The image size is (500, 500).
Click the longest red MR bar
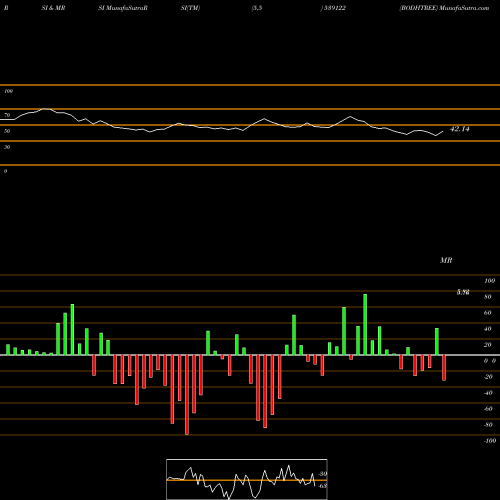[187, 395]
